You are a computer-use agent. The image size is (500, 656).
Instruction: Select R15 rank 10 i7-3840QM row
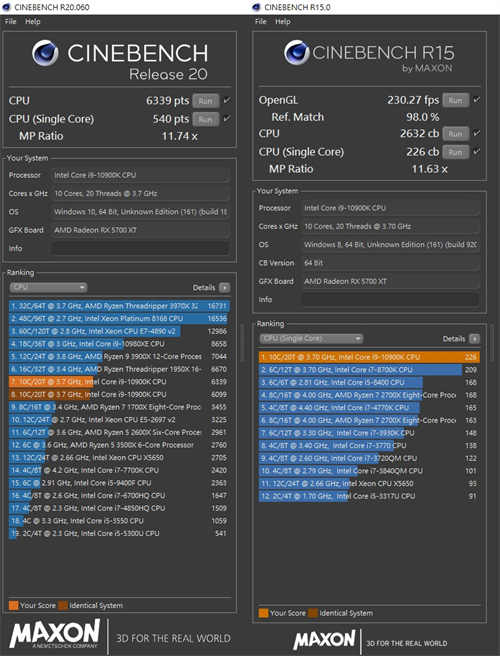(x=369, y=471)
